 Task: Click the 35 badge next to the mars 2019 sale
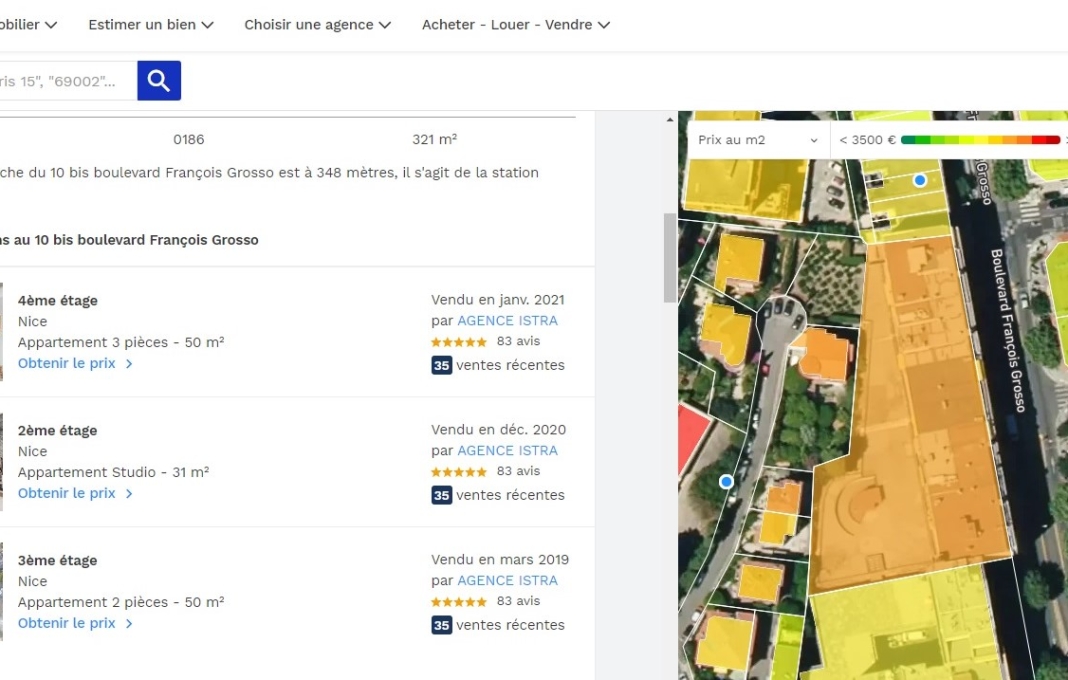pos(441,624)
